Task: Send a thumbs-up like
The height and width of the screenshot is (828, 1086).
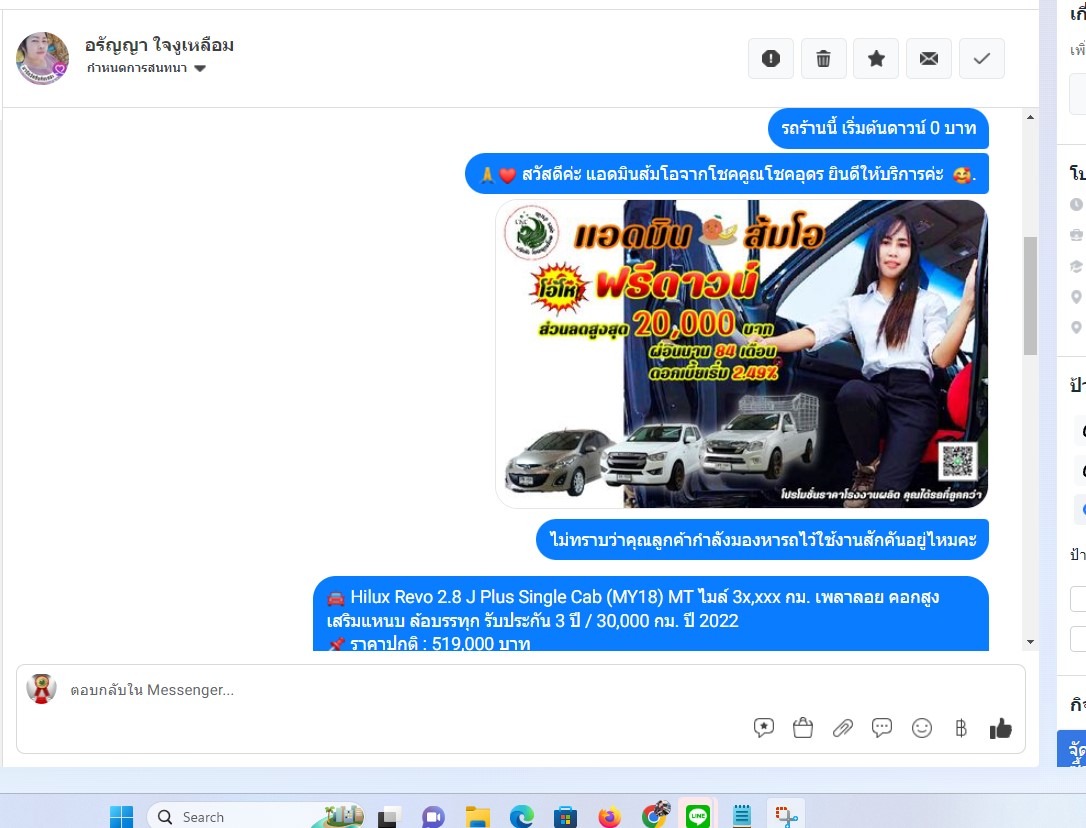Action: pos(1000,728)
